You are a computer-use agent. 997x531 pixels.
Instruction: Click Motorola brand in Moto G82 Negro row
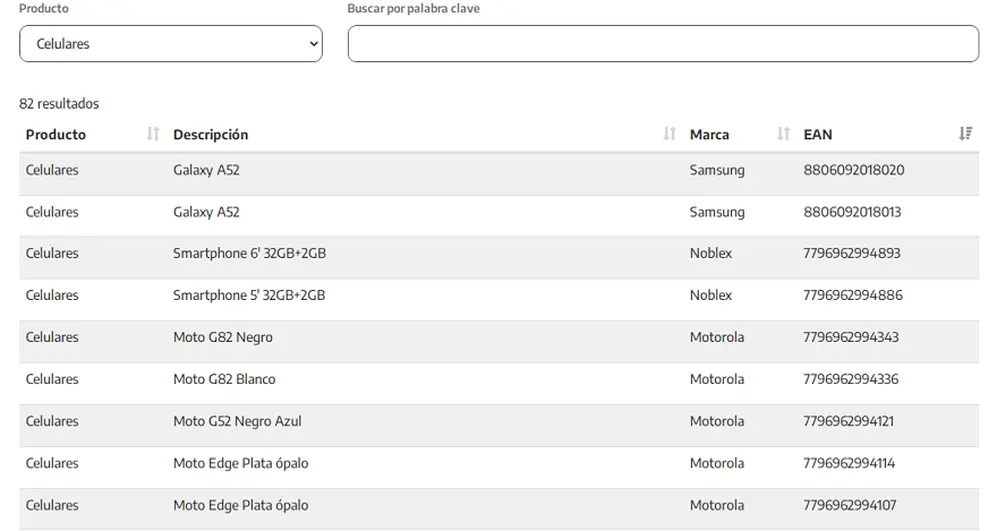(x=717, y=337)
